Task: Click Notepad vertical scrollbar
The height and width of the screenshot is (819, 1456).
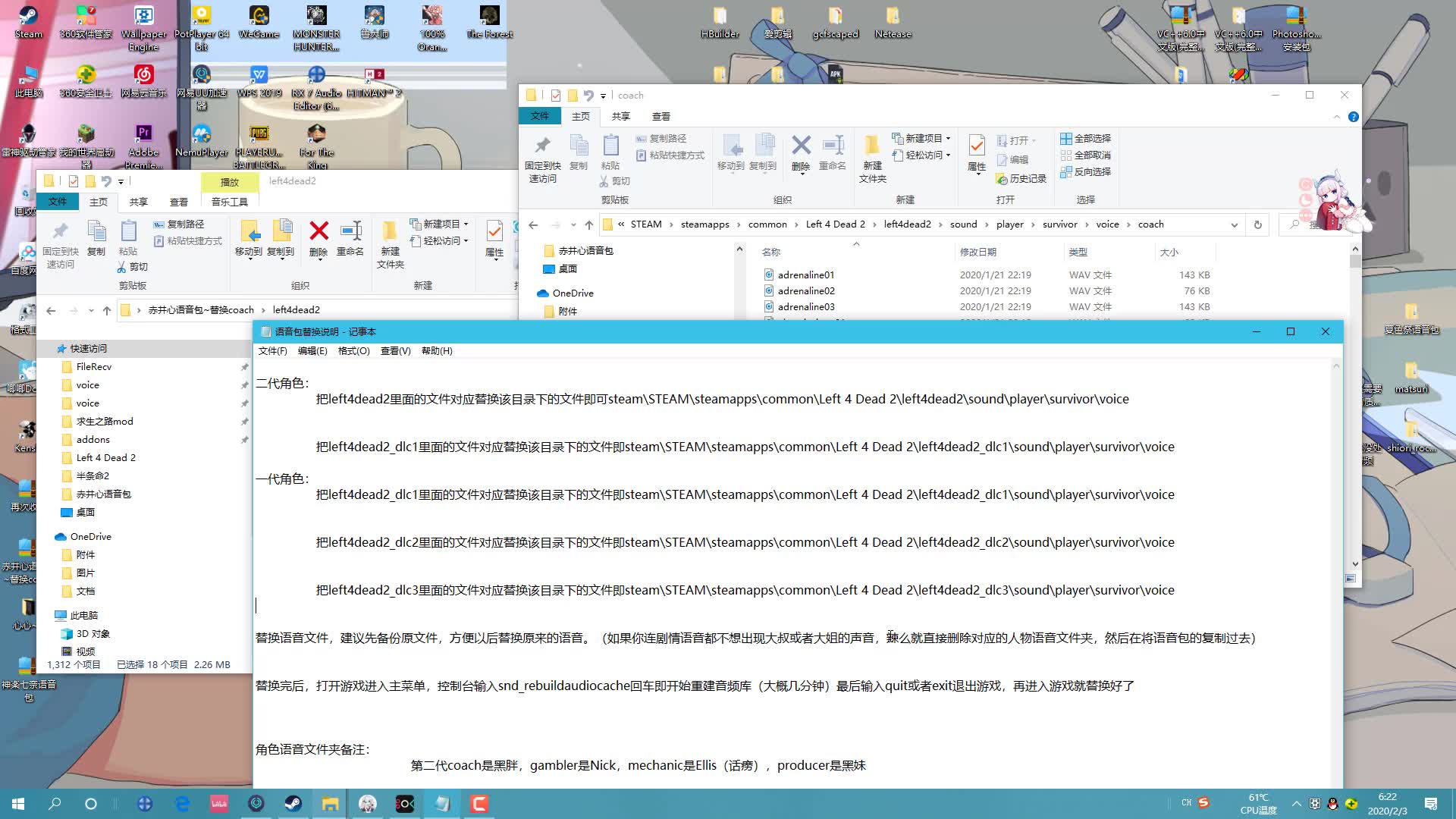Action: pos(1336,575)
